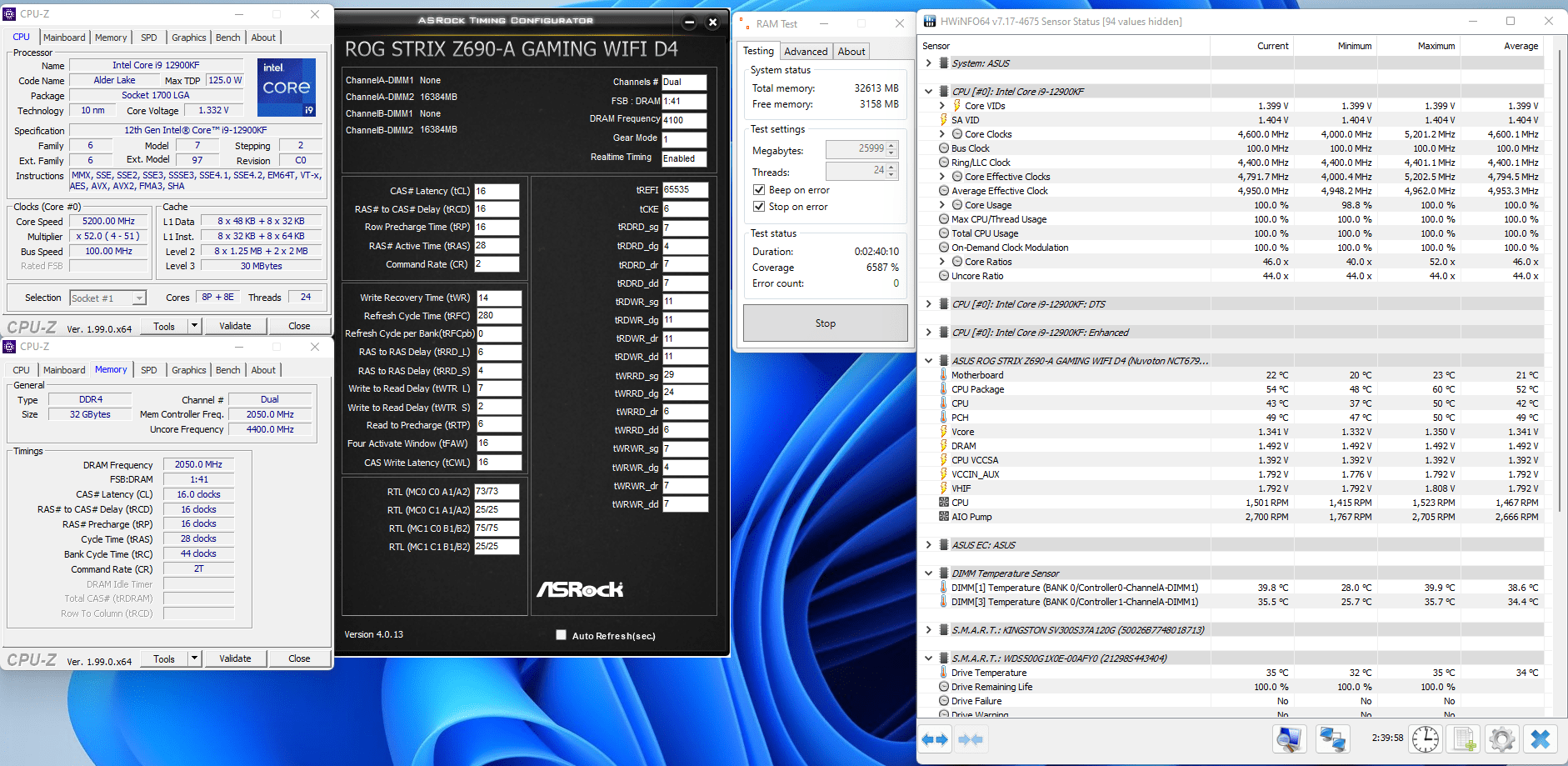Open Bench tab in top CPU-Z window
This screenshot has width=1568, height=766.
click(x=228, y=38)
